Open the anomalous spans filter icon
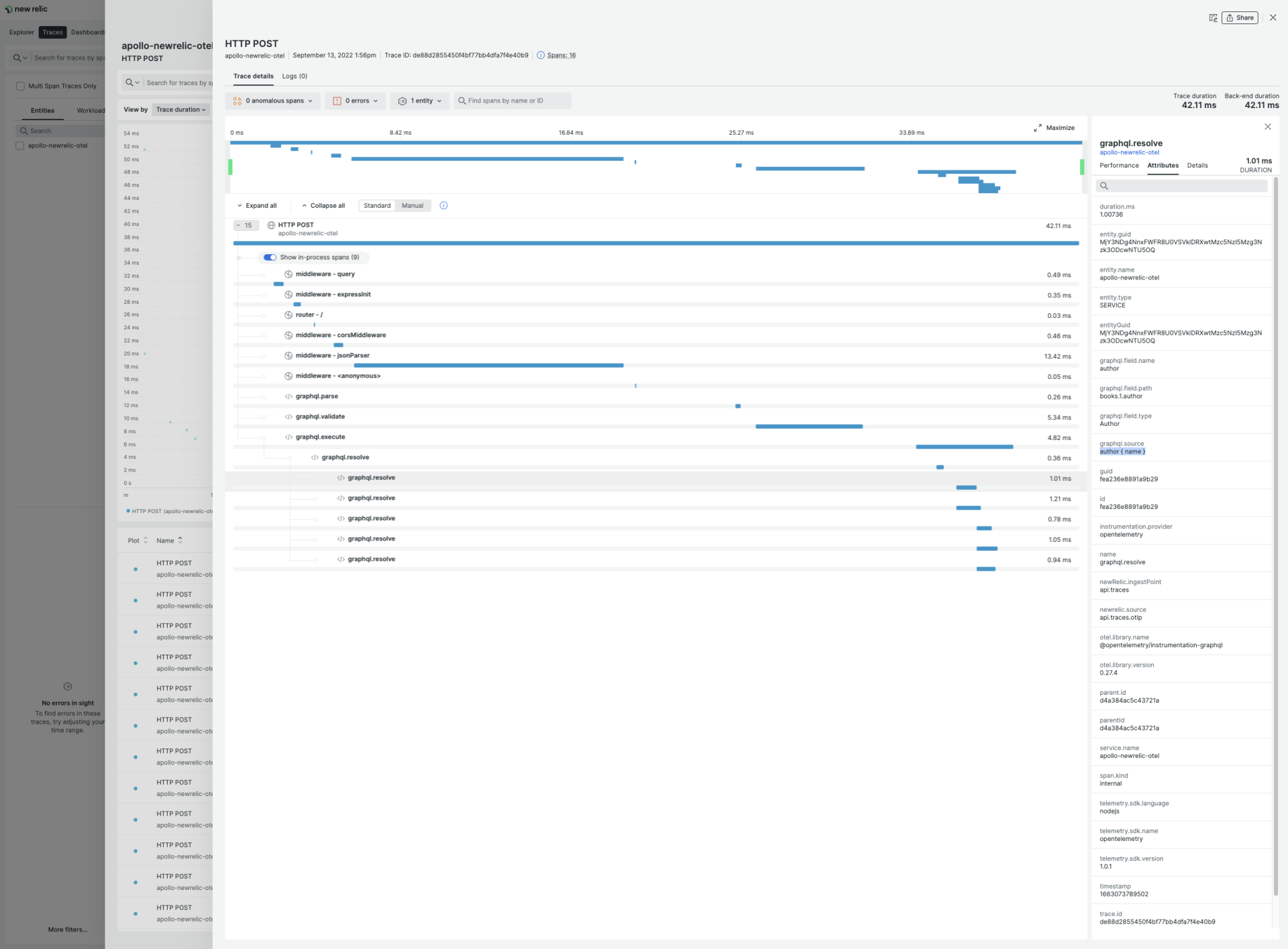 click(x=237, y=101)
